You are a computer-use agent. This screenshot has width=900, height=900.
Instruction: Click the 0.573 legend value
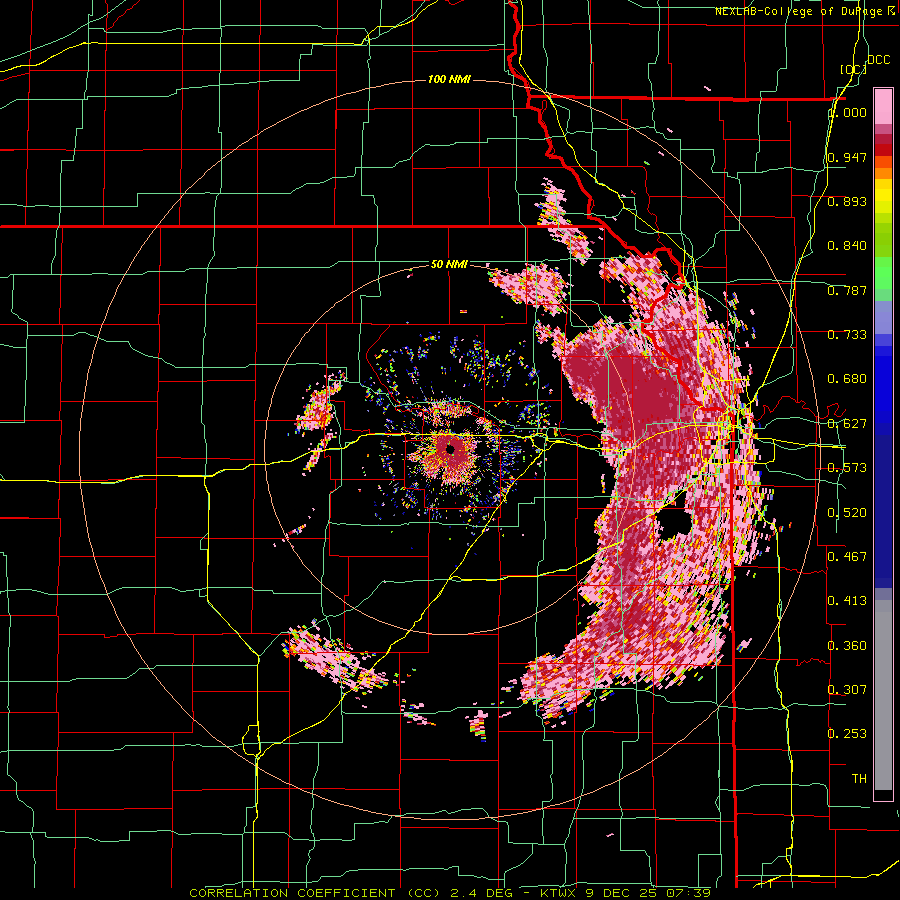click(847, 467)
